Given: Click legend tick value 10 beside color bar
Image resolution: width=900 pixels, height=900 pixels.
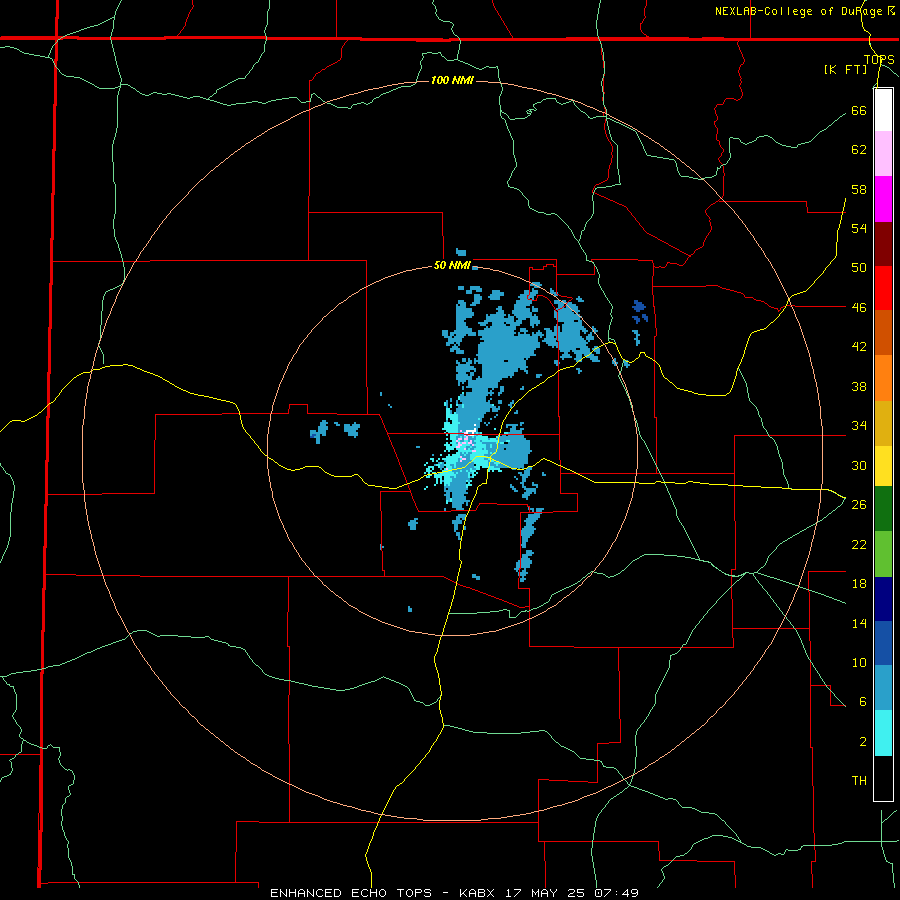Looking at the screenshot, I should (x=859, y=662).
